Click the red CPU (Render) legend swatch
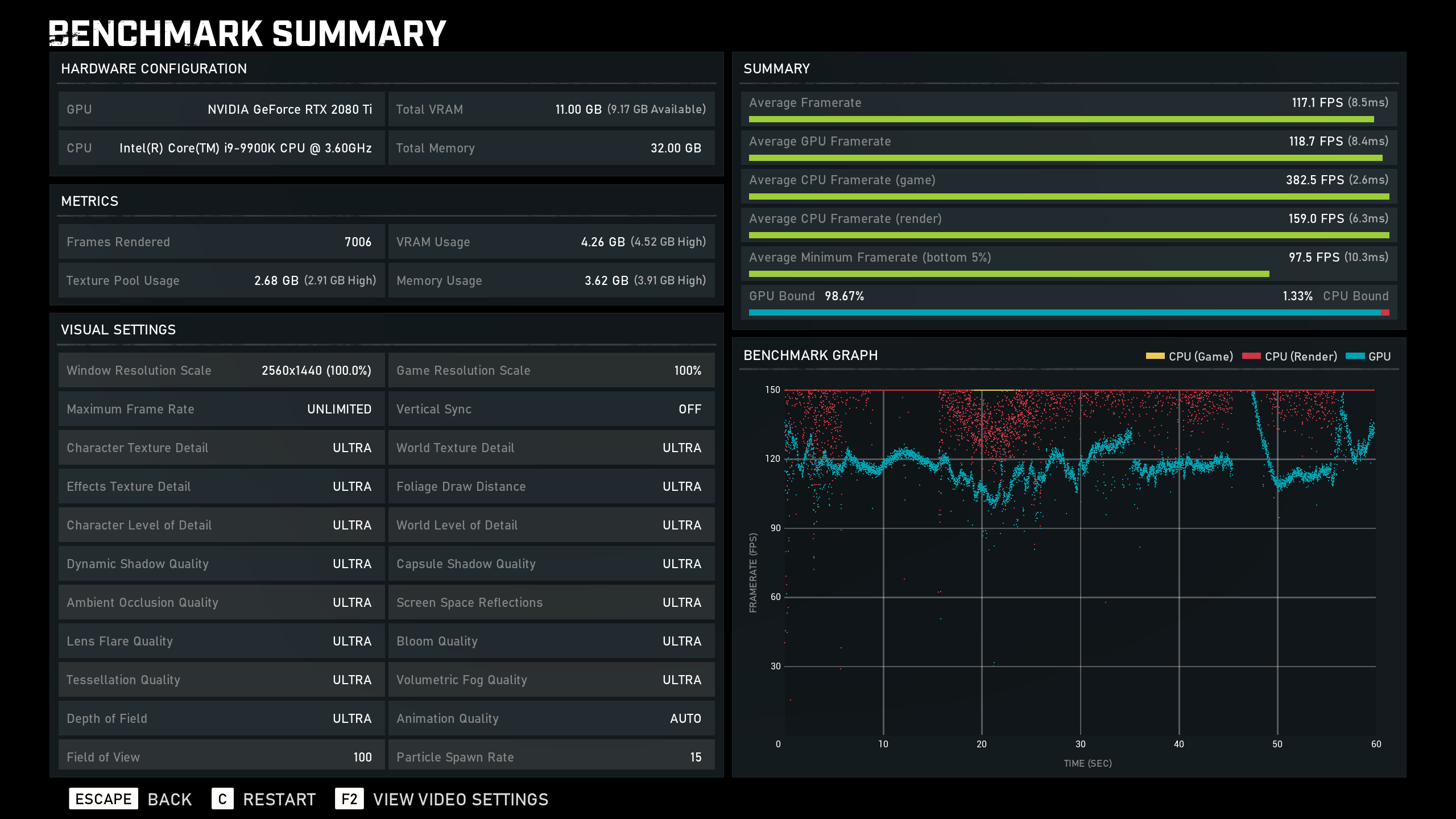 pyautogui.click(x=1251, y=356)
